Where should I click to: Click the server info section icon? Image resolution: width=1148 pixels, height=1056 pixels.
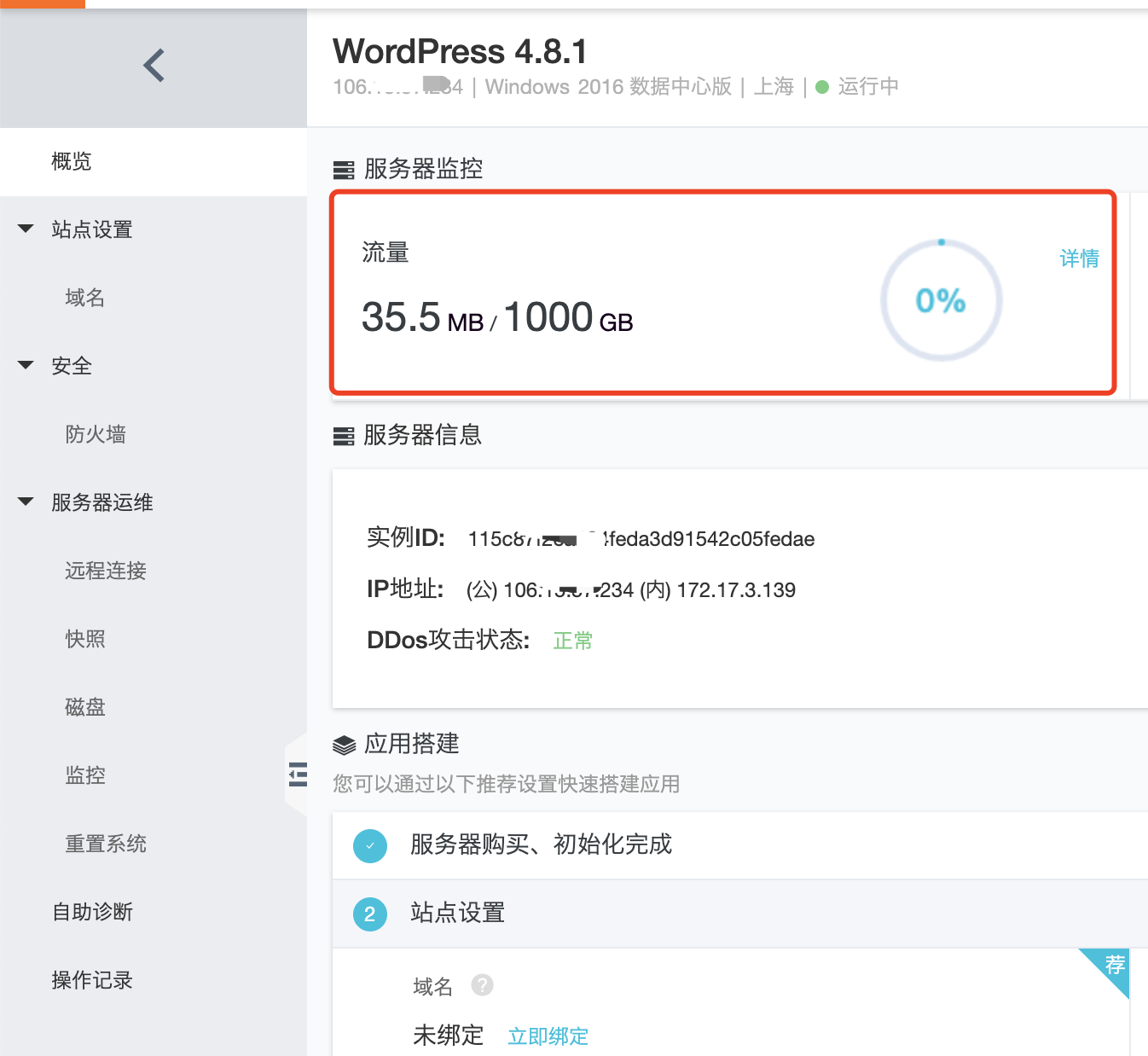pos(344,437)
